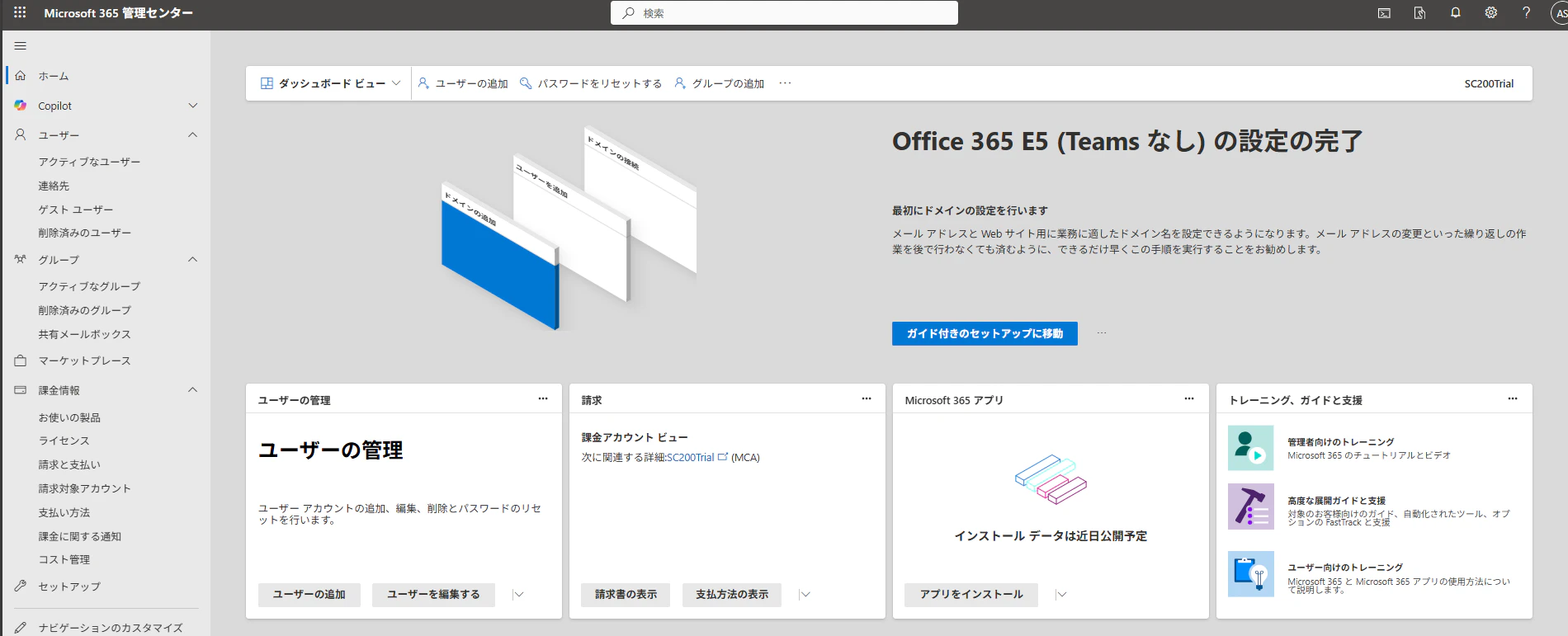Open more commands ellipsis in toolbar
The image size is (1568, 636).
[x=785, y=83]
